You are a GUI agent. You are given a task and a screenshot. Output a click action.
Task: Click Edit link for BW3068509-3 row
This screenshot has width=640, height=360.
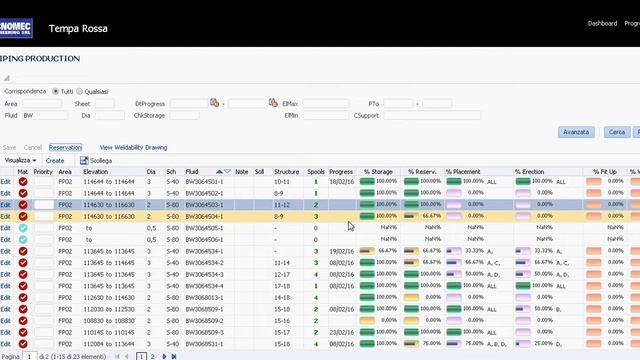click(5, 333)
